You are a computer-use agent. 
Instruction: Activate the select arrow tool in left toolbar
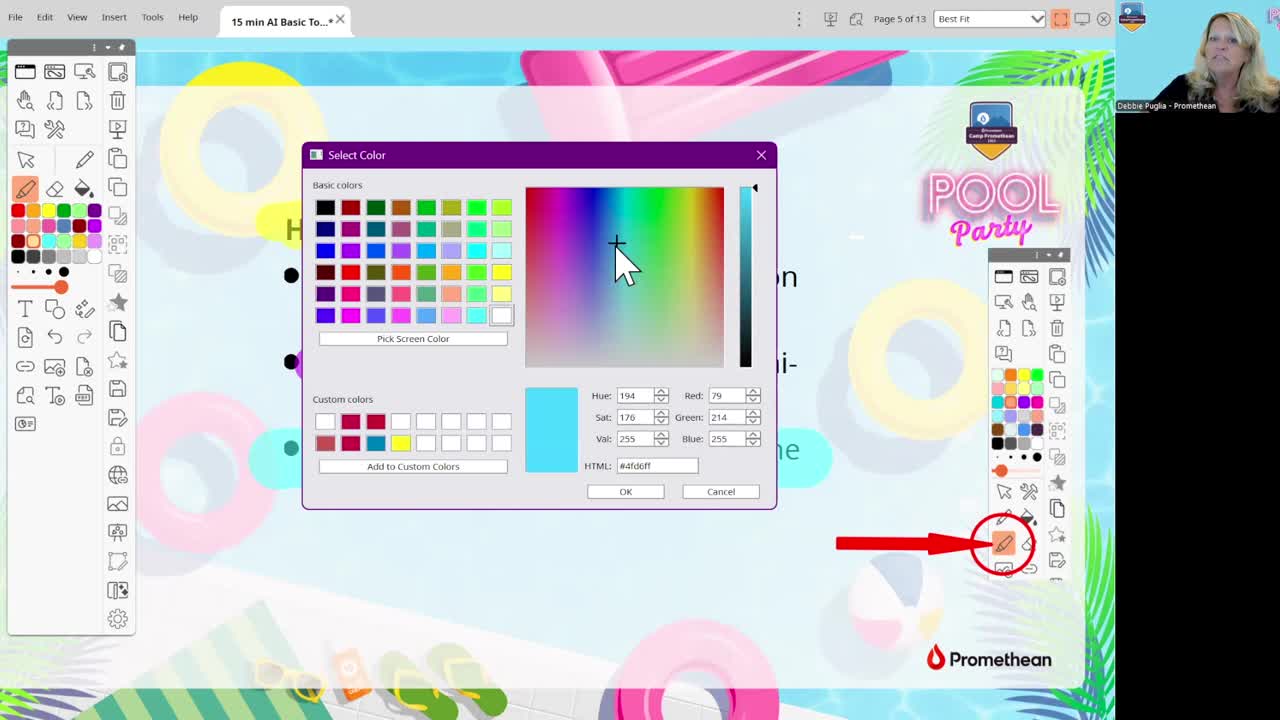click(x=26, y=159)
